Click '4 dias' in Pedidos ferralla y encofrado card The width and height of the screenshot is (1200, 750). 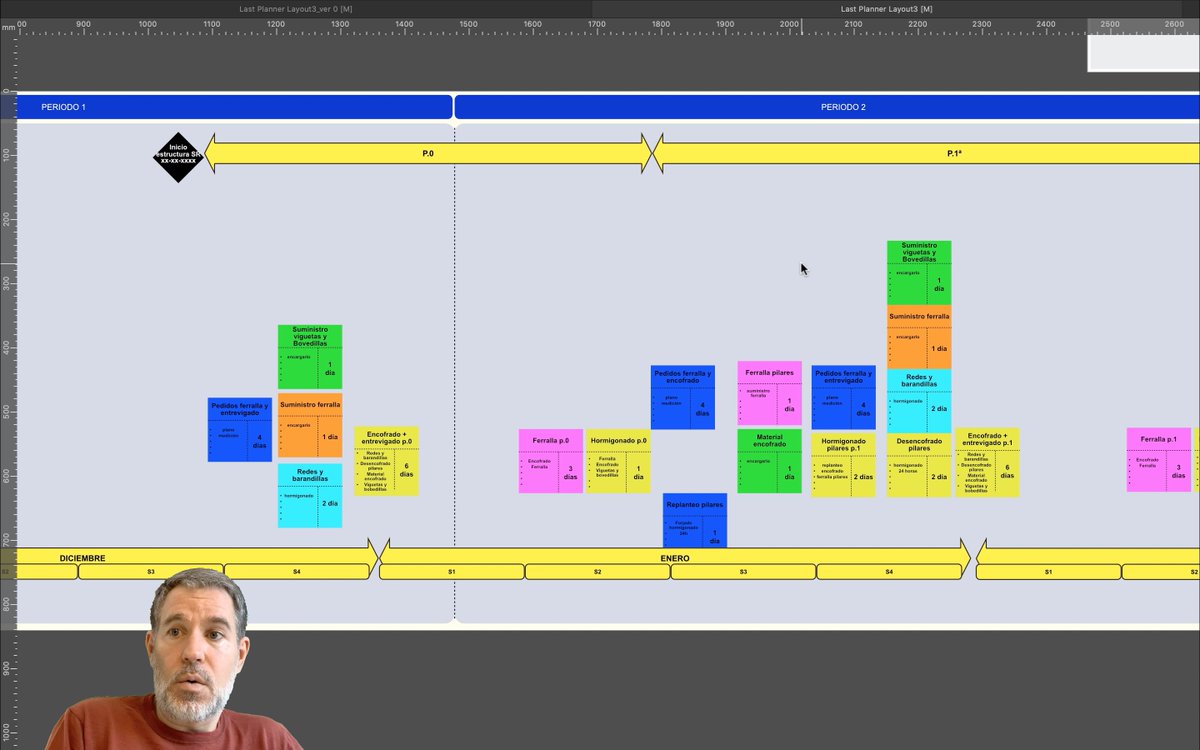tap(702, 409)
